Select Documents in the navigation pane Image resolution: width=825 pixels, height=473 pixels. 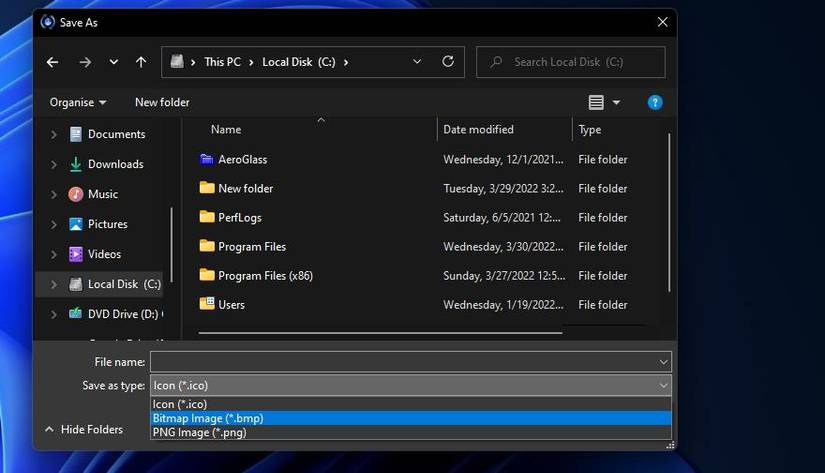coord(116,134)
